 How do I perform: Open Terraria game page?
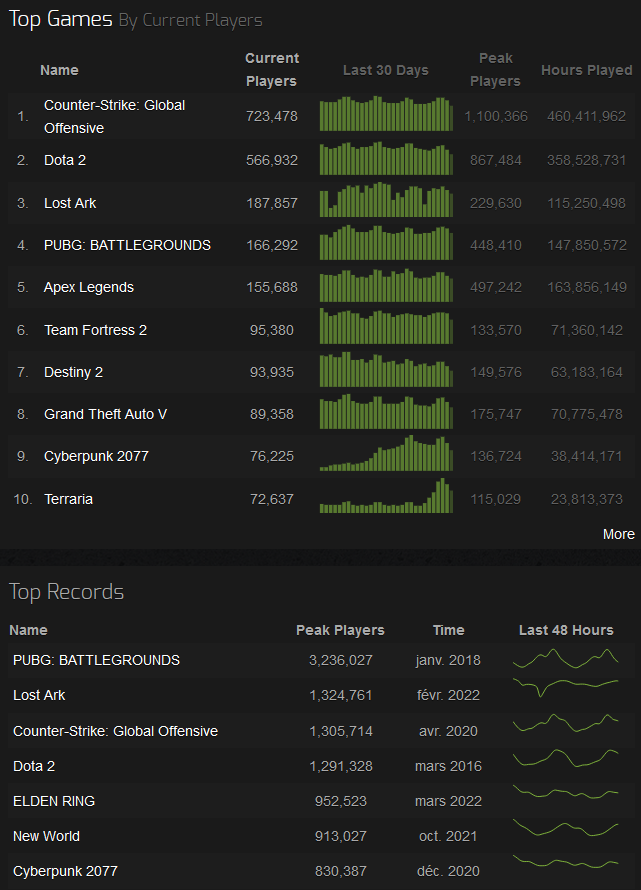(x=68, y=499)
